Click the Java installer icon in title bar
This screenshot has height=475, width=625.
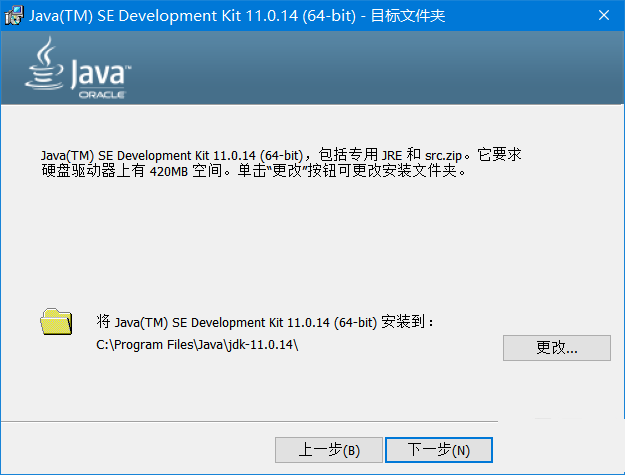click(x=13, y=15)
